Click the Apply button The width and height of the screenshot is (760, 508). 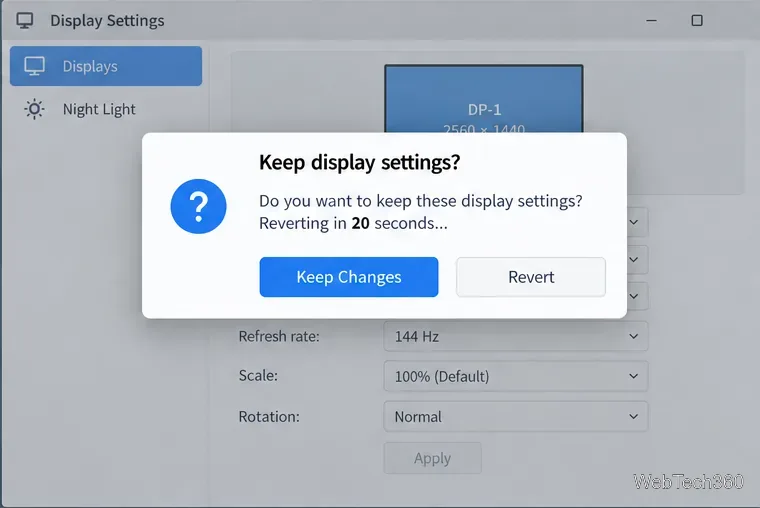(432, 458)
